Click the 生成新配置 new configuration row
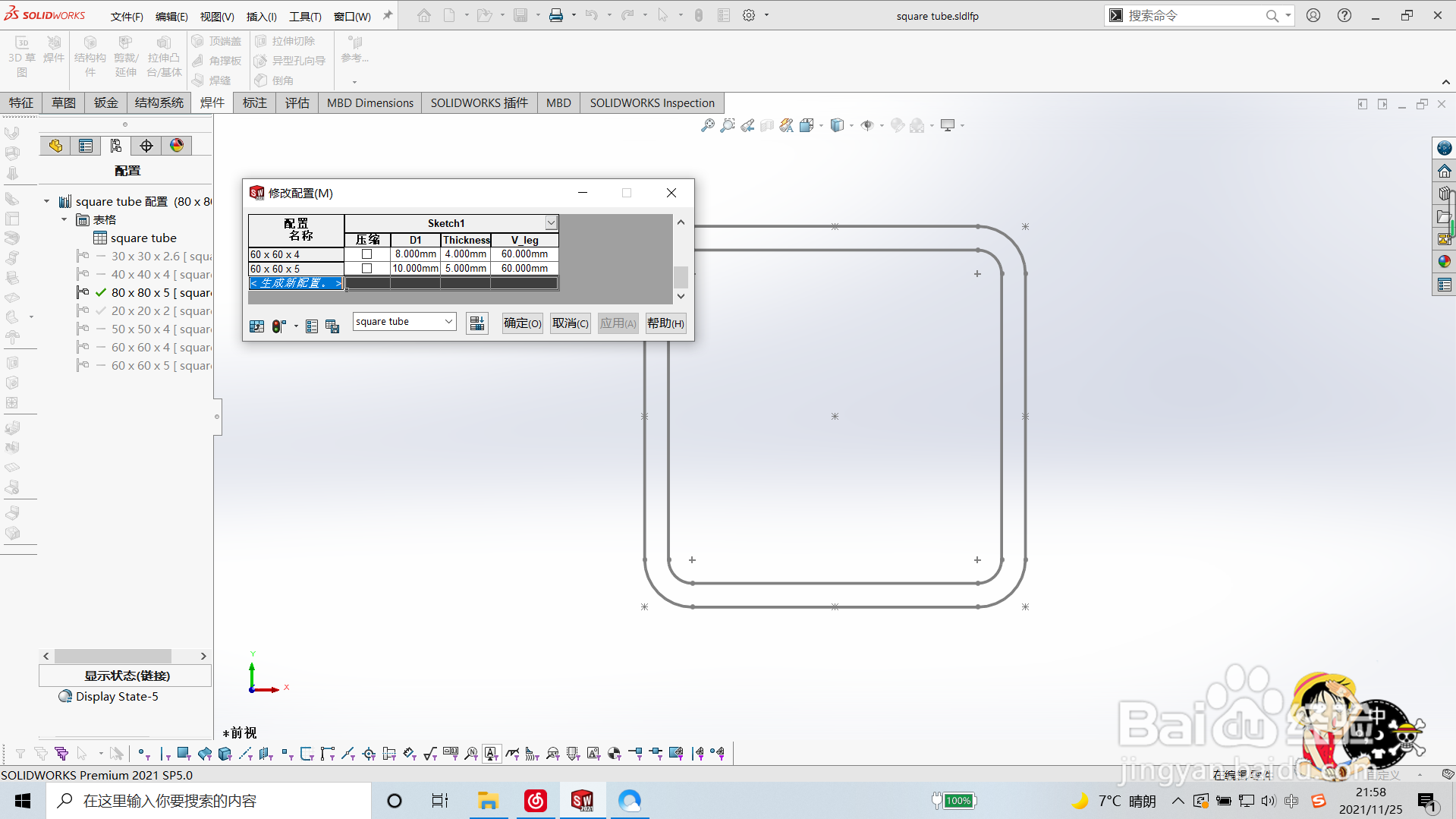Image resolution: width=1456 pixels, height=819 pixels. pyautogui.click(x=296, y=283)
